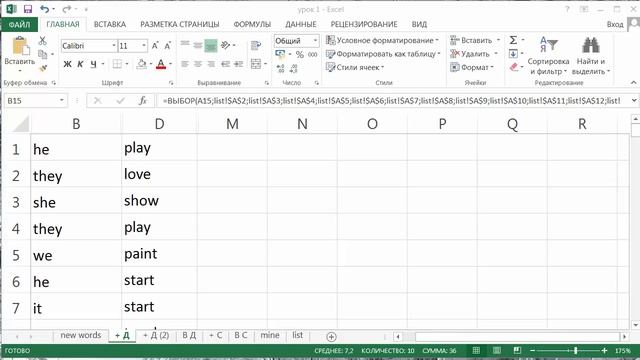Viewport: 640px width, 360px height.
Task: Merge and center cells
Action: point(256,64)
